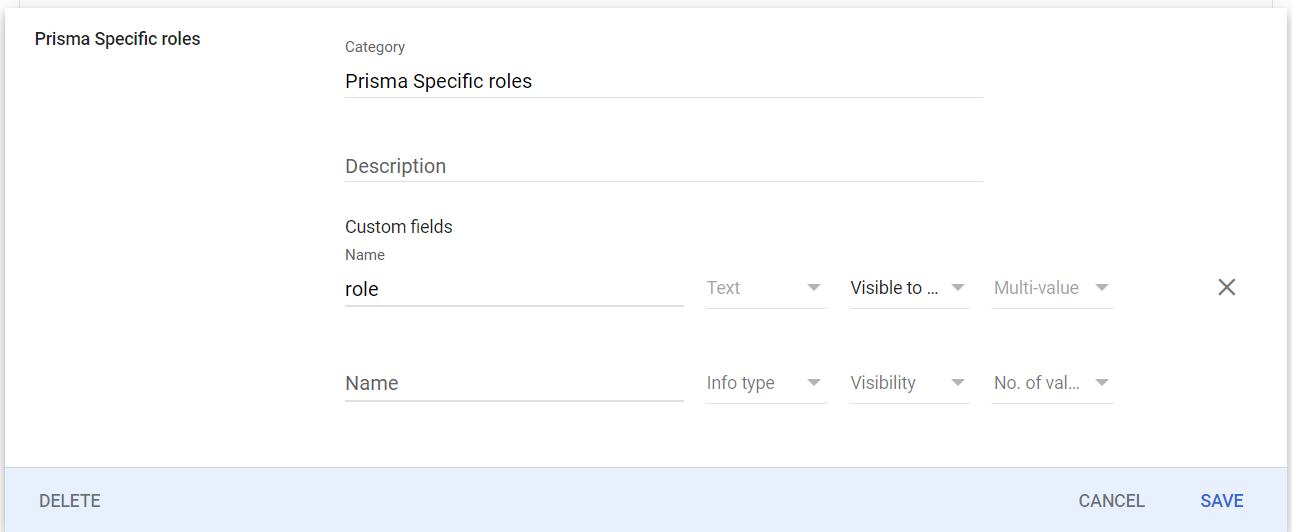The width and height of the screenshot is (1292, 532).
Task: Click the arrow icon beside No. of values
Action: click(x=1101, y=383)
